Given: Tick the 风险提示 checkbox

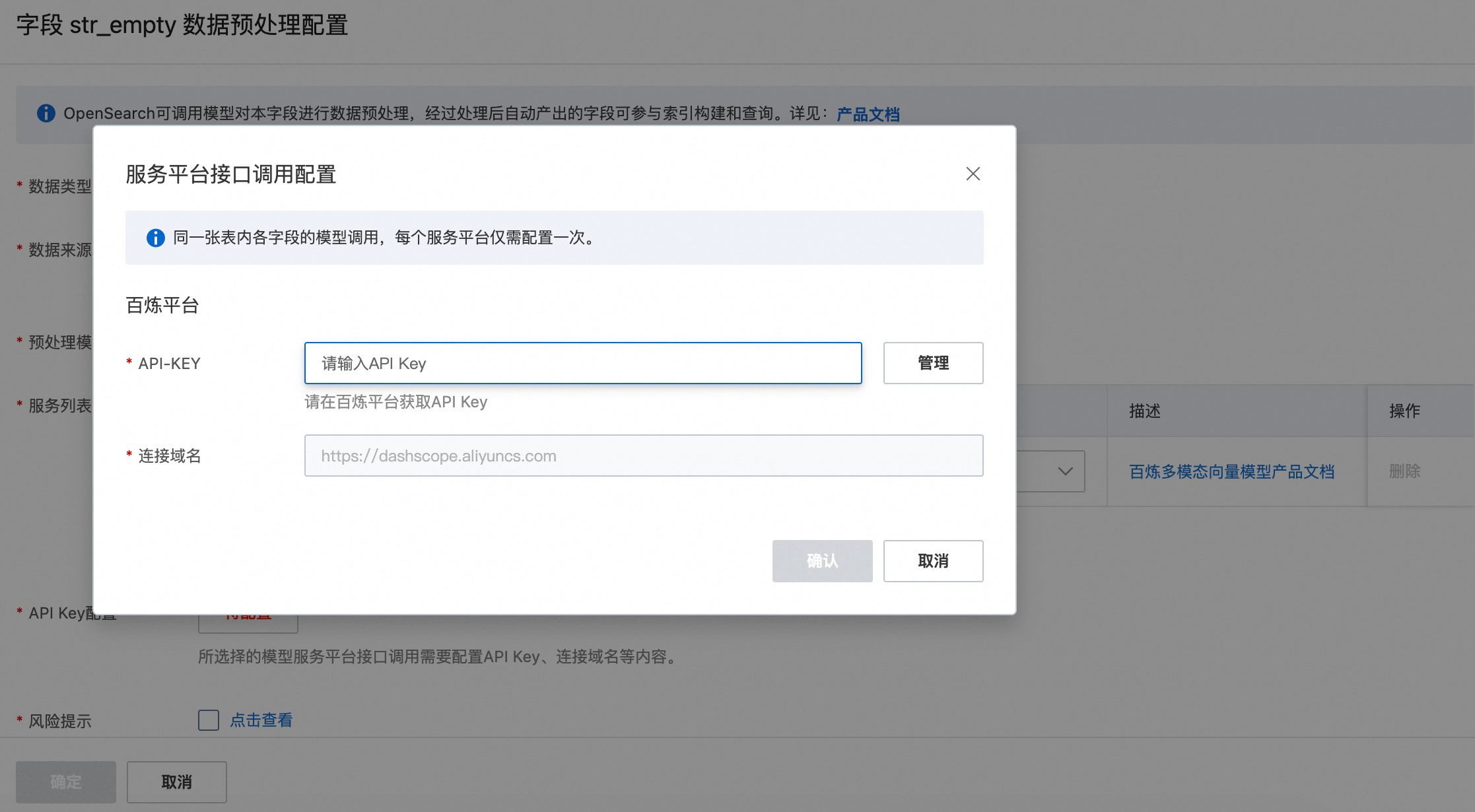Looking at the screenshot, I should (209, 720).
